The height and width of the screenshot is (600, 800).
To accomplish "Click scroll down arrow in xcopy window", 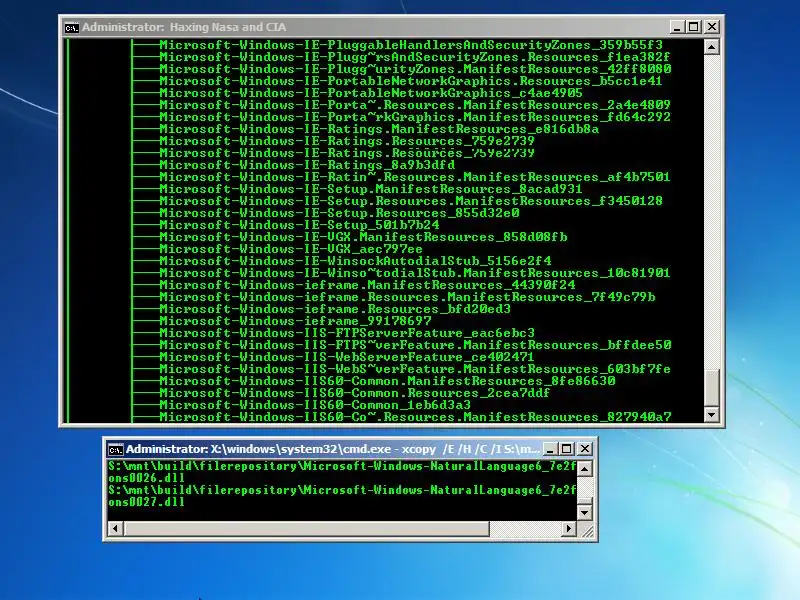I will pyautogui.click(x=585, y=512).
